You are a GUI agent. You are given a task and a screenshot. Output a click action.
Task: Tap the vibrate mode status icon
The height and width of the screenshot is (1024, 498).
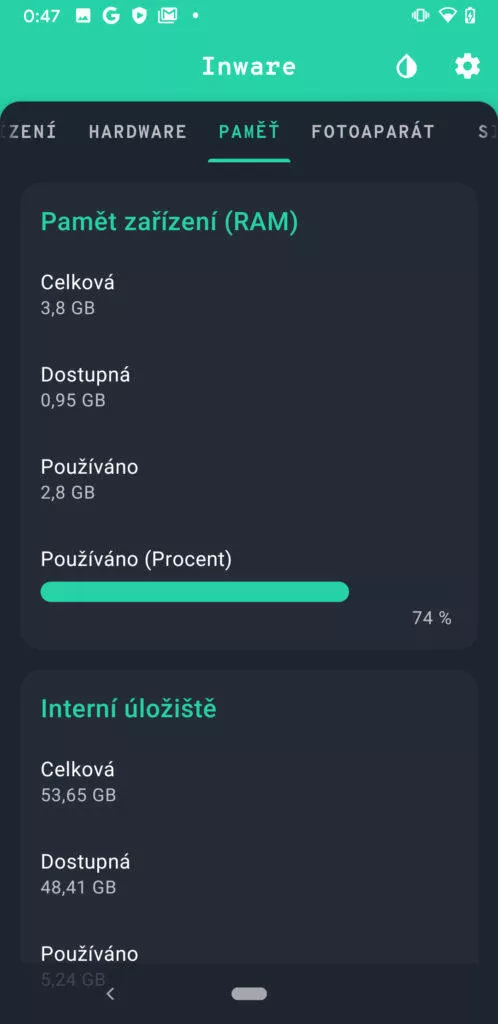[421, 16]
